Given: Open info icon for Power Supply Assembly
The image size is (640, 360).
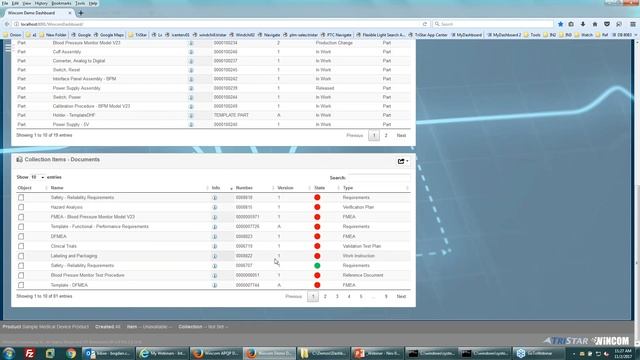Looking at the screenshot, I should click(x=191, y=88).
